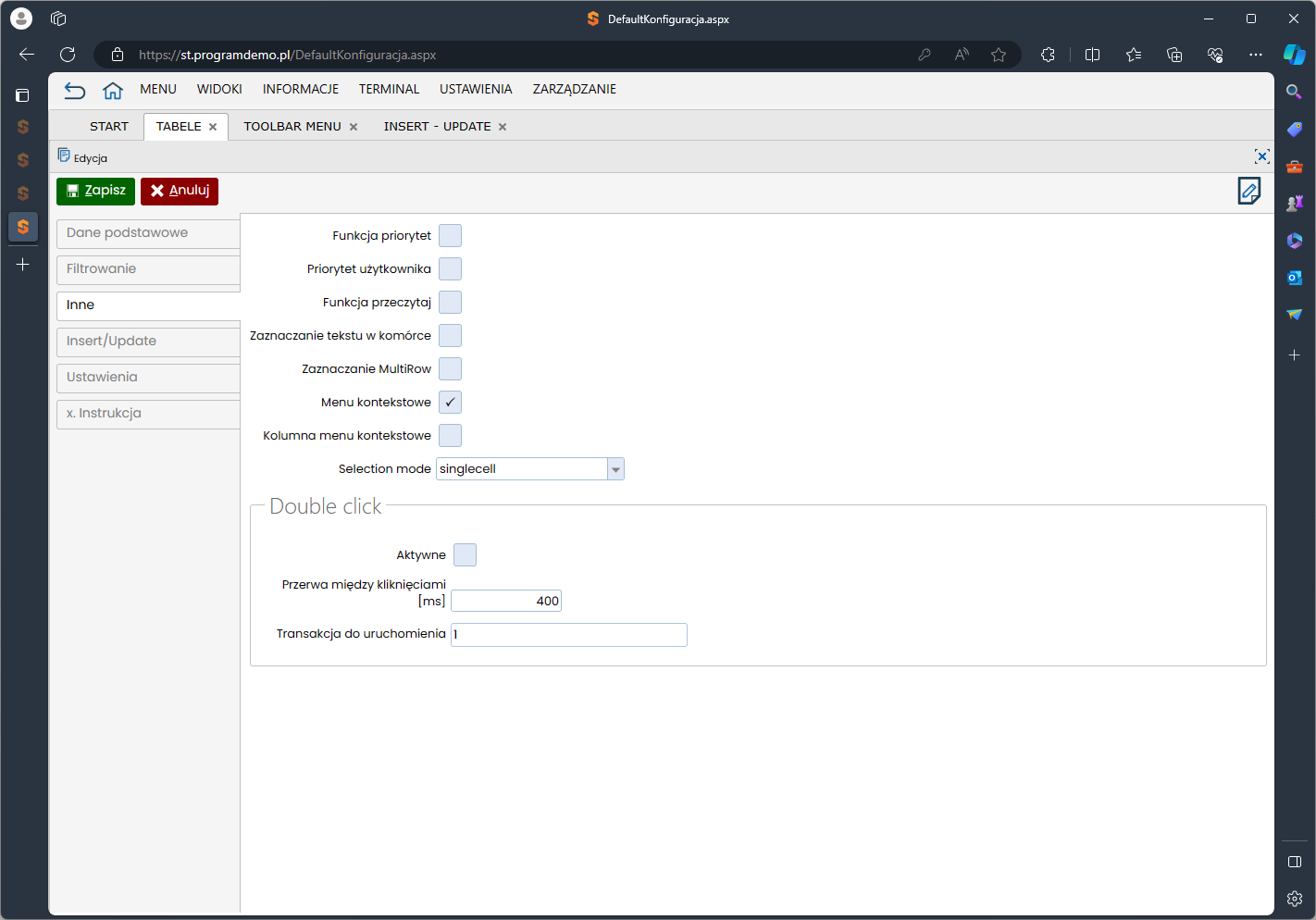
Task: Switch to INSERT - UPDATE tab
Action: pyautogui.click(x=437, y=126)
